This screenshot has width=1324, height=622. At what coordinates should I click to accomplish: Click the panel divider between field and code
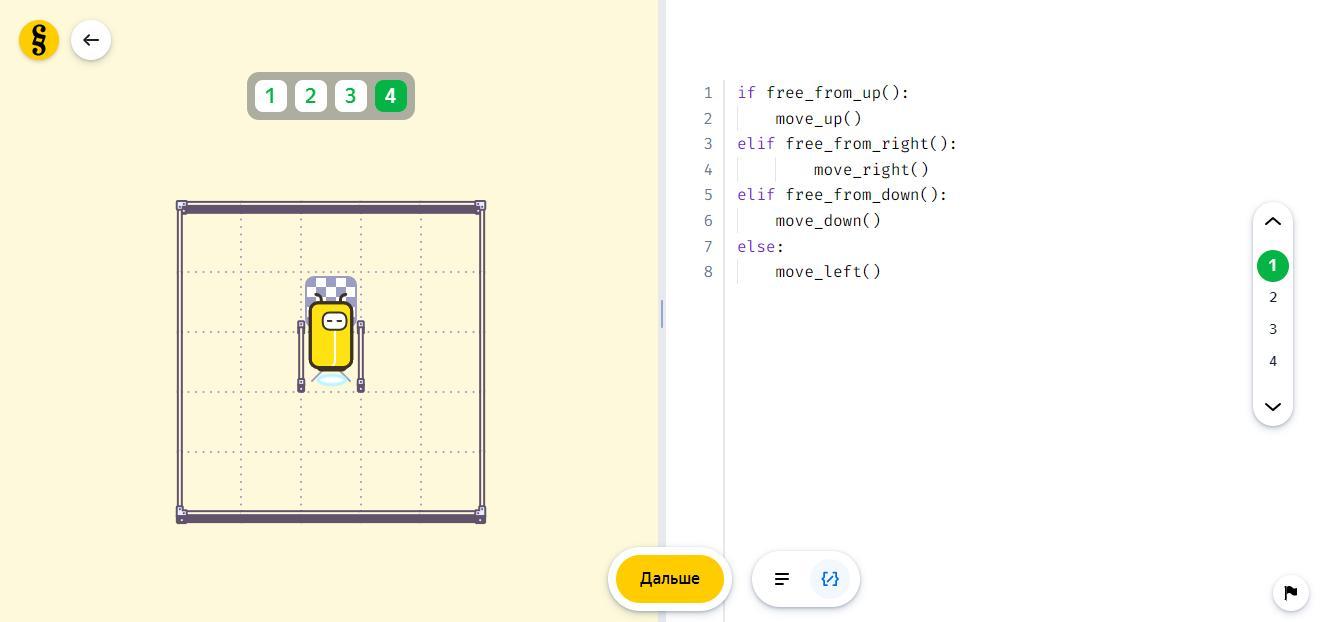[662, 314]
